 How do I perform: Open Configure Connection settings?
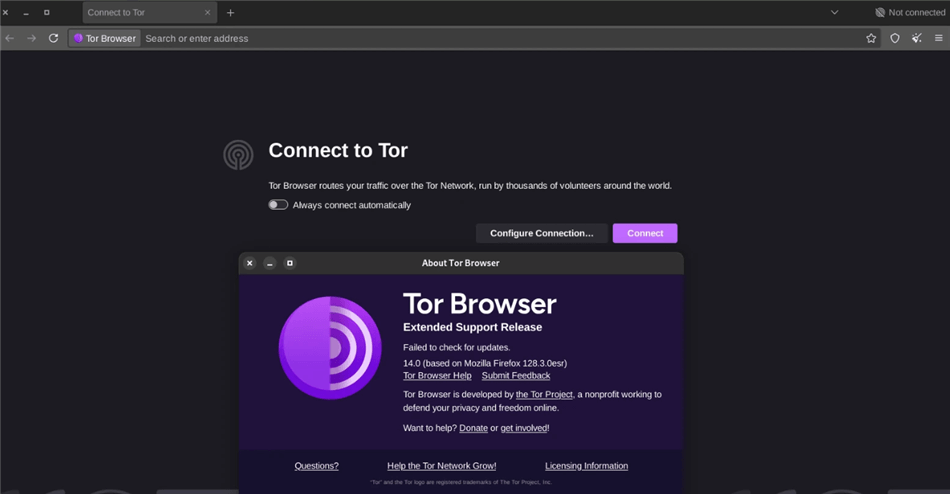pyautogui.click(x=541, y=233)
